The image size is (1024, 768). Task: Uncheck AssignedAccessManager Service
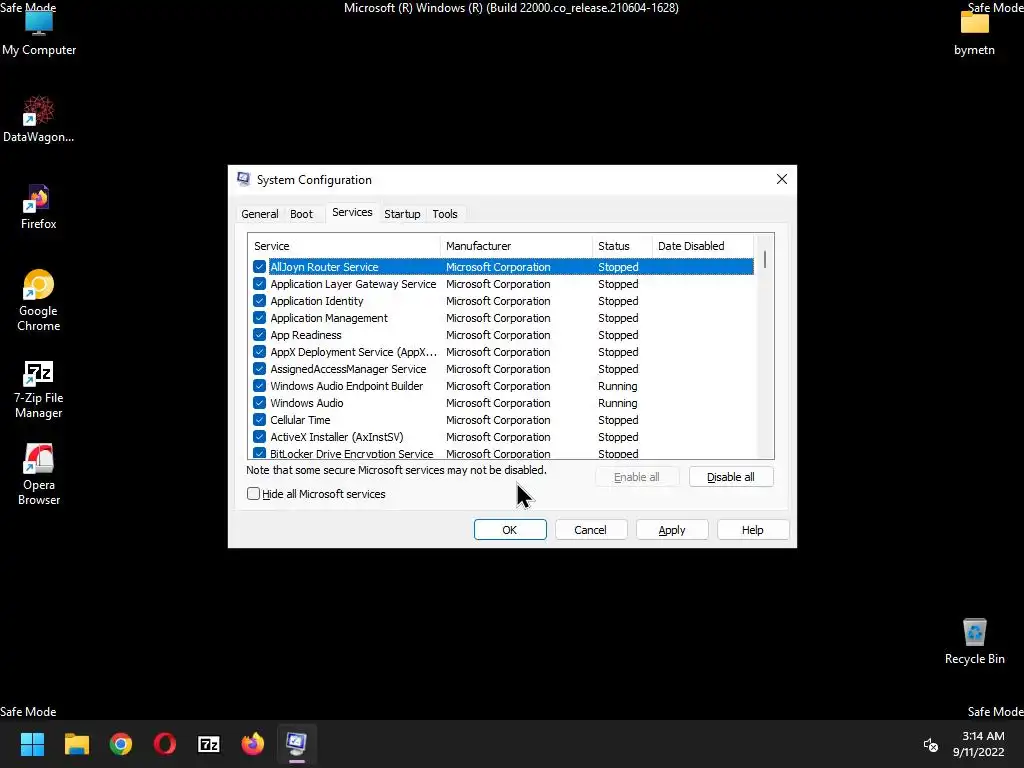(x=259, y=368)
